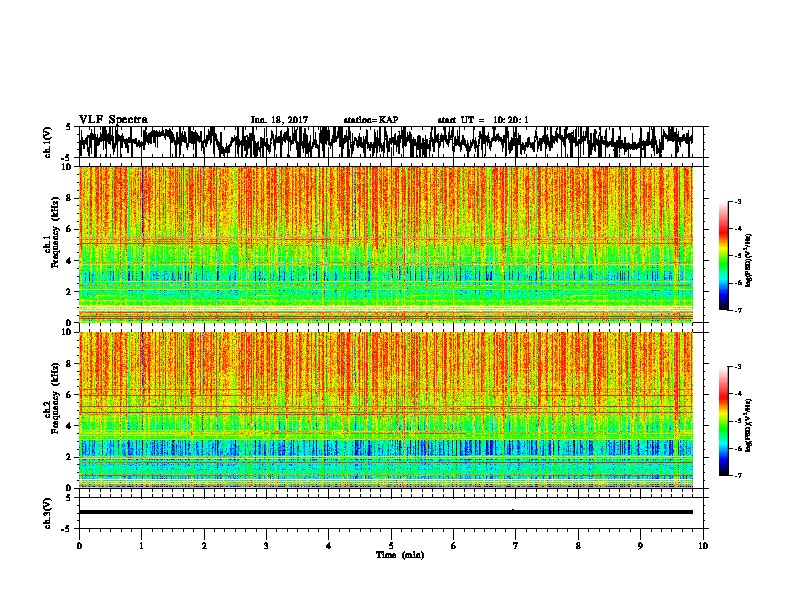Click the ch.1 color bar '-3' label
Viewport: 792px width, 612px height.
coord(737,201)
